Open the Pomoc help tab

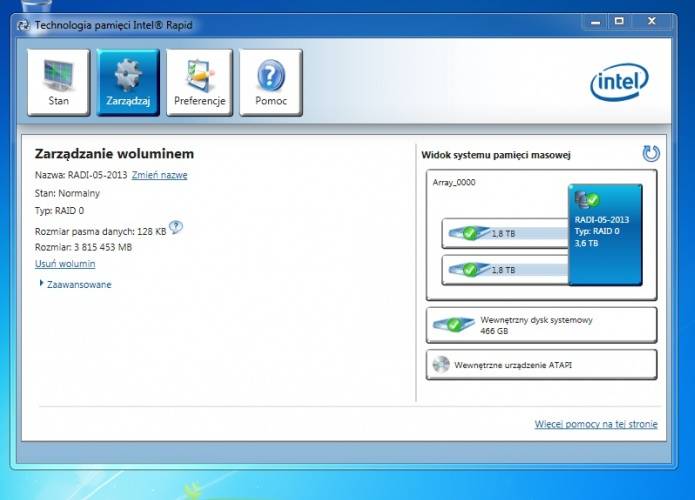271,82
